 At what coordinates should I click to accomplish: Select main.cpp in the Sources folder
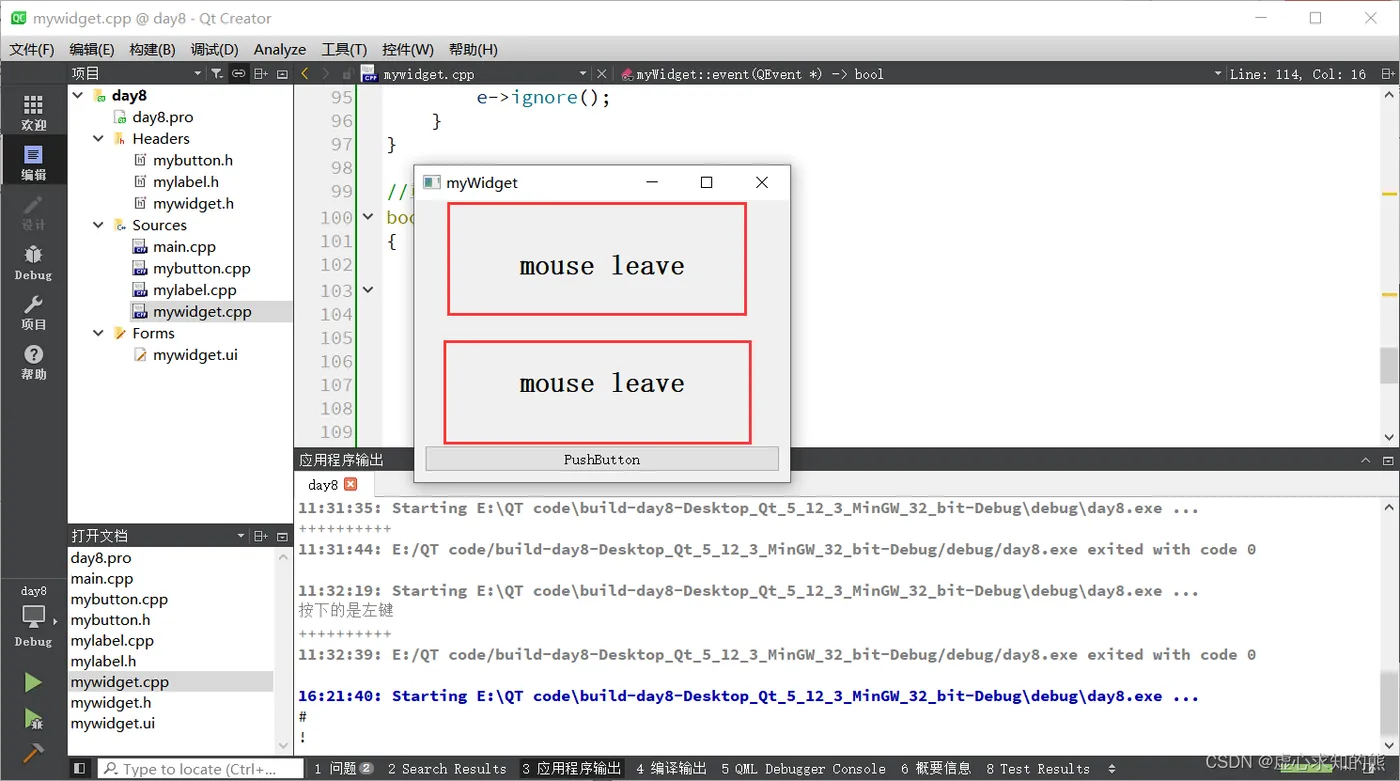tap(184, 246)
